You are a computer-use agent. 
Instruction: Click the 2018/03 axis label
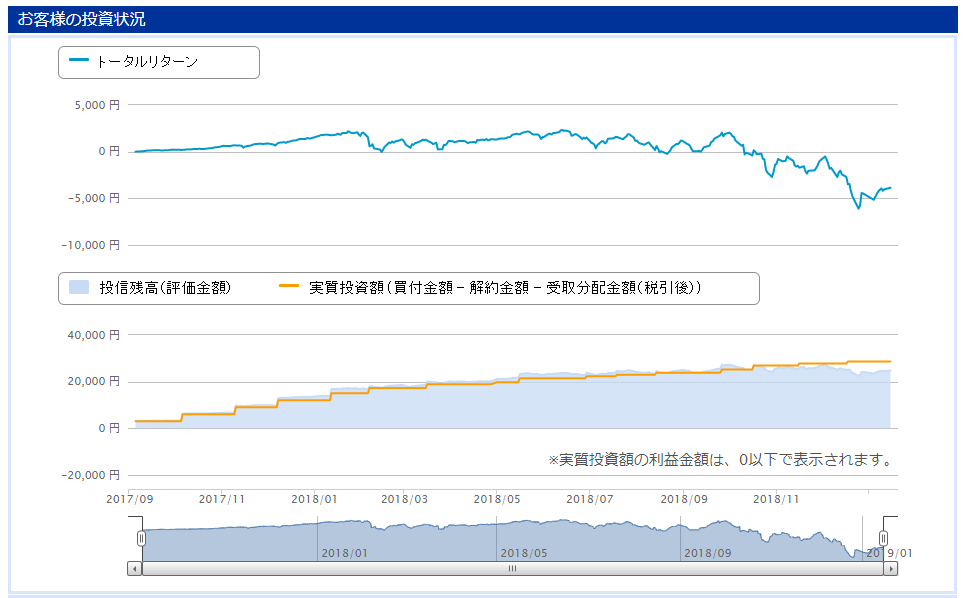(405, 499)
